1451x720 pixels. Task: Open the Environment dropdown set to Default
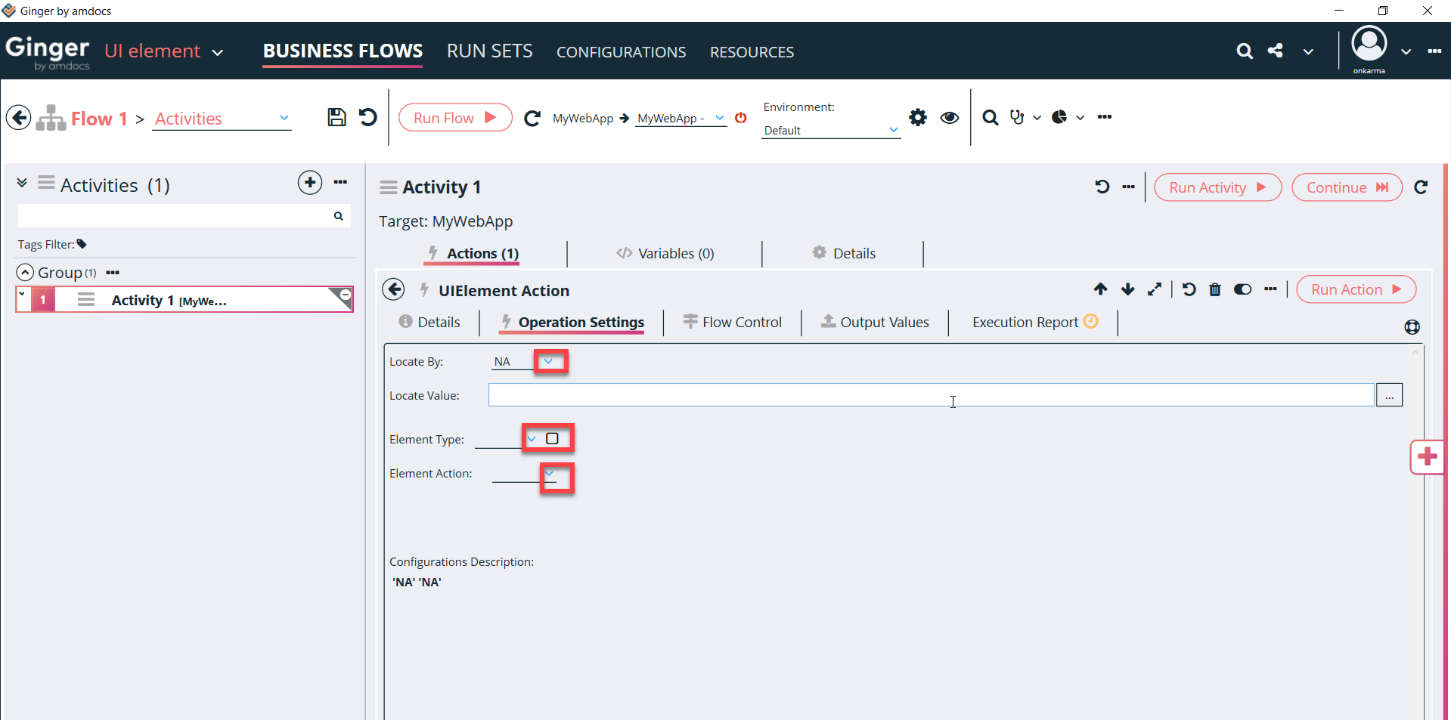[831, 130]
